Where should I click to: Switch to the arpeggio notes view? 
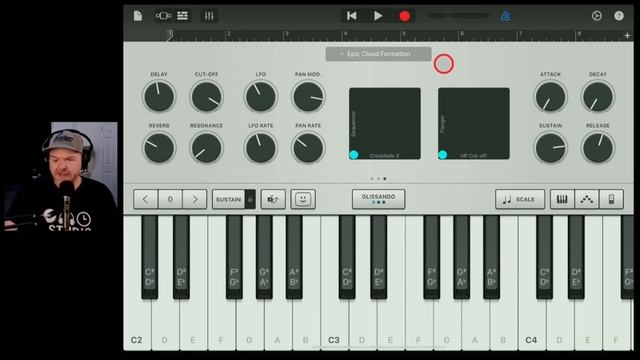(x=587, y=199)
